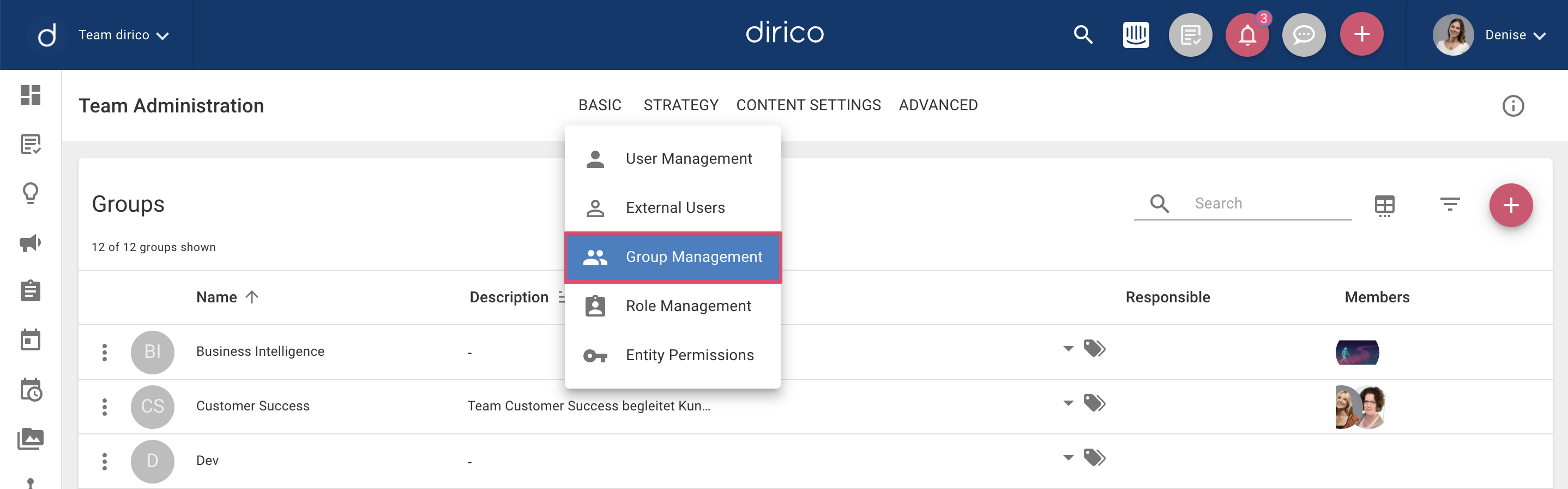Viewport: 1568px width, 489px height.
Task: Click the dirico logo icon
Action: [x=47, y=35]
